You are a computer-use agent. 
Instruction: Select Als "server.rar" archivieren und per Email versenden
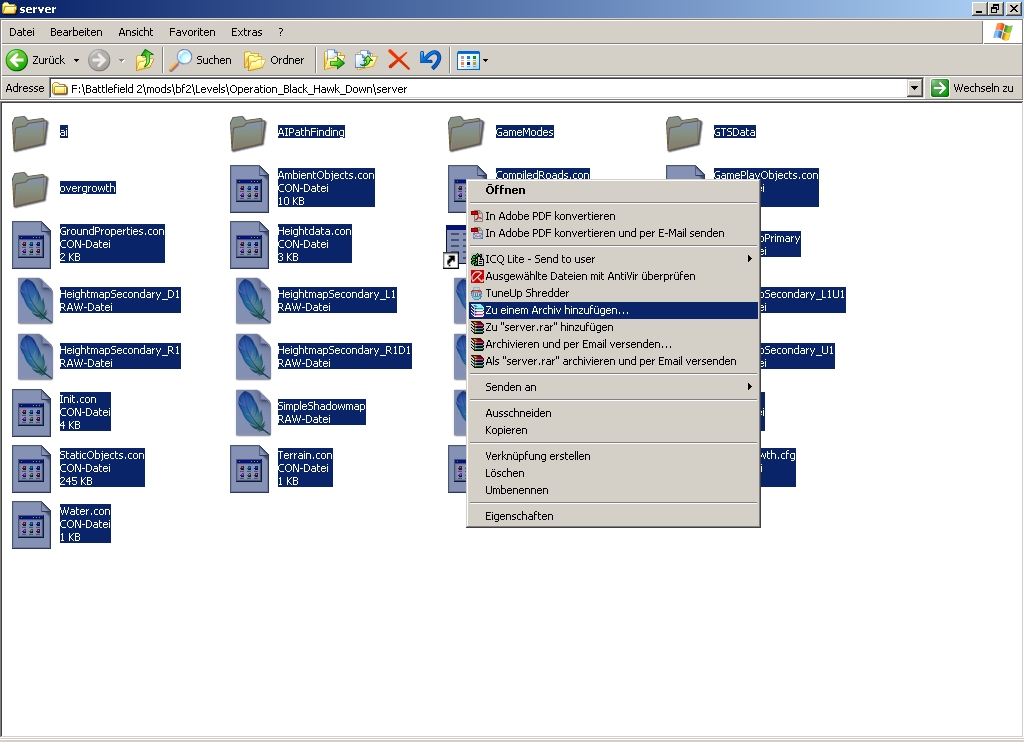point(613,361)
